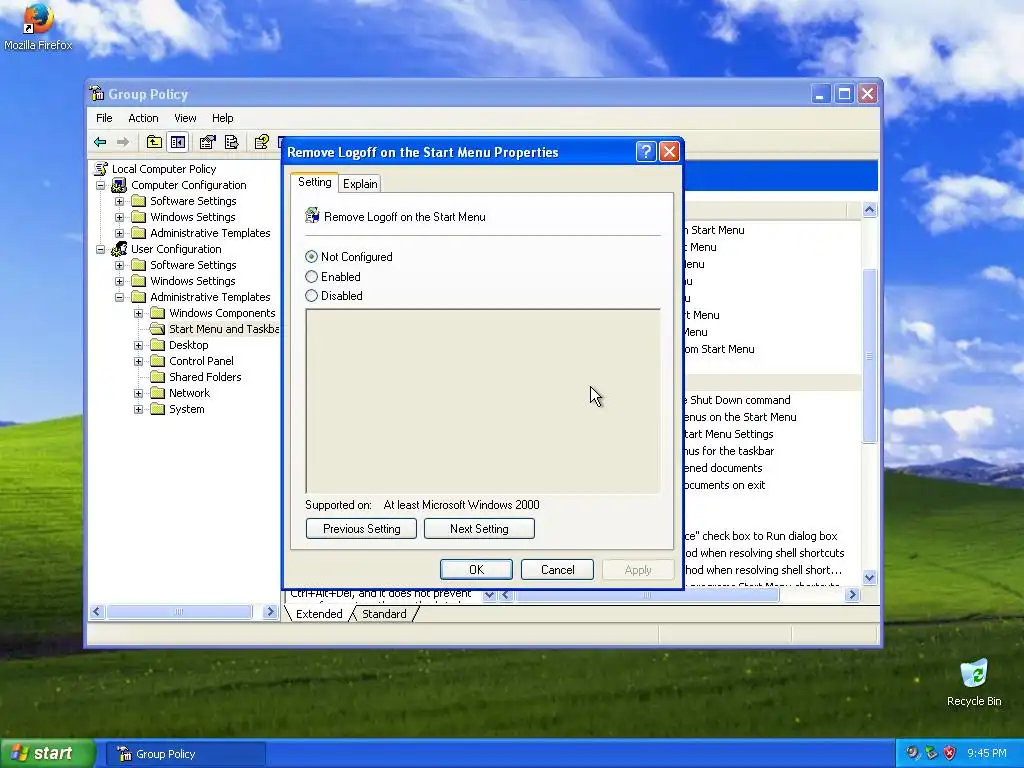This screenshot has height=768, width=1024.
Task: Select the Disabled radio button
Action: click(312, 296)
